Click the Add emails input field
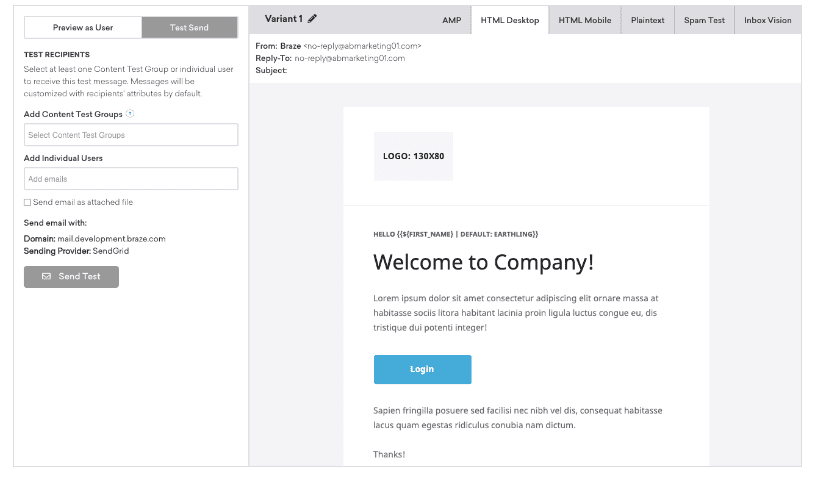The height and width of the screenshot is (477, 815). [x=131, y=179]
